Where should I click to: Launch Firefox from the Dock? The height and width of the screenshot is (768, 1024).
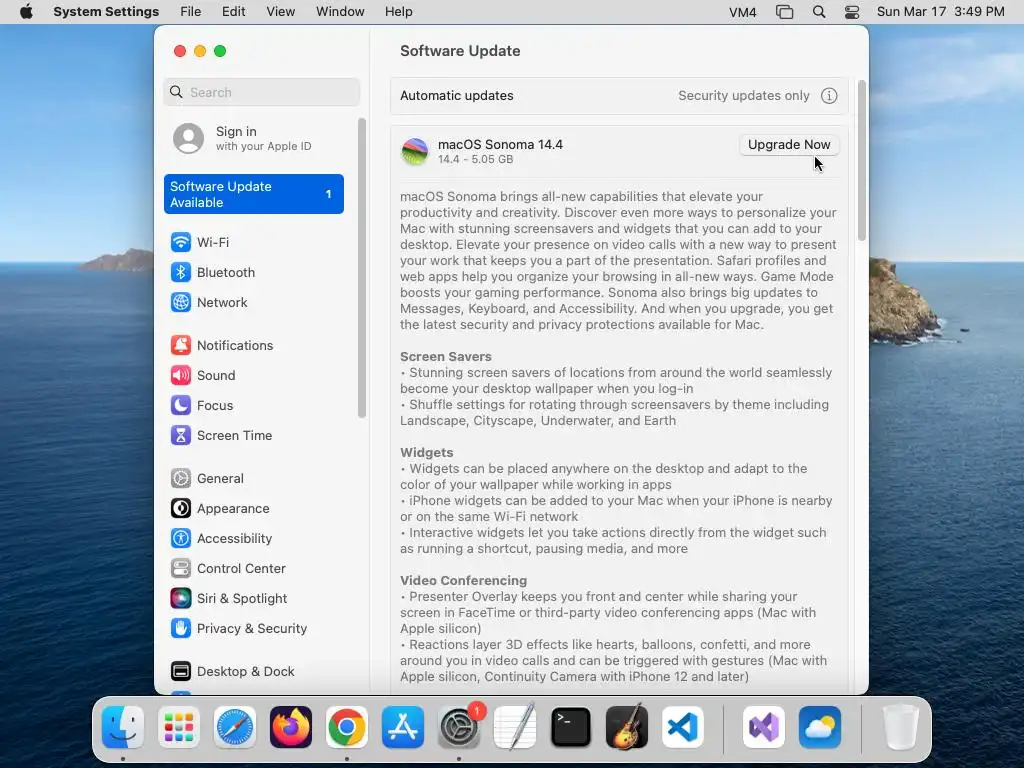pos(291,727)
